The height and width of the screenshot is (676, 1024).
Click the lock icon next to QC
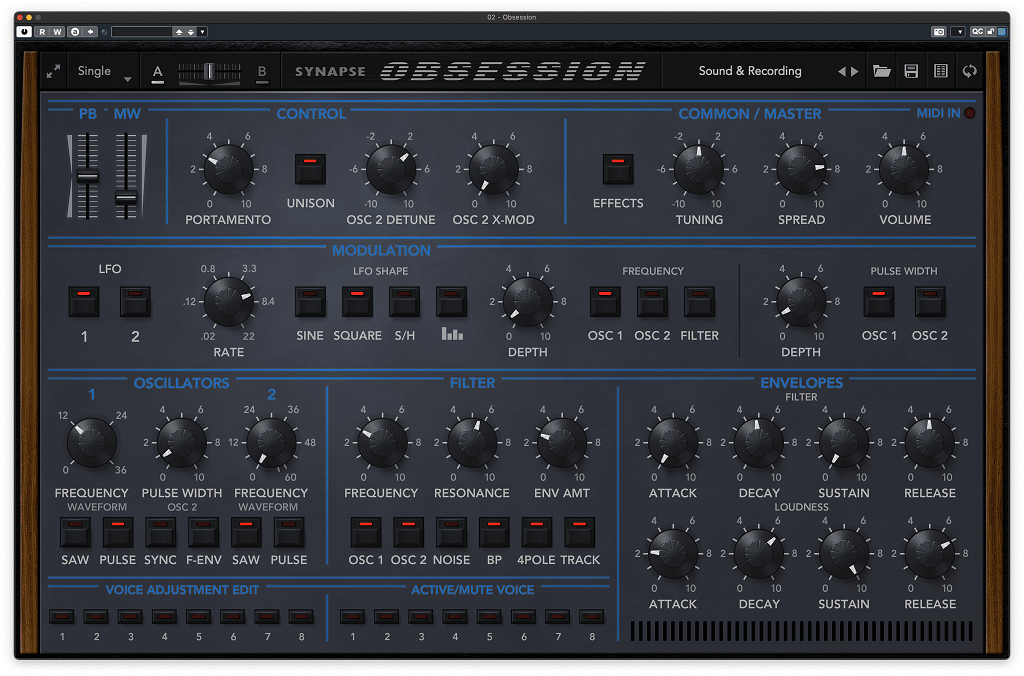point(991,31)
